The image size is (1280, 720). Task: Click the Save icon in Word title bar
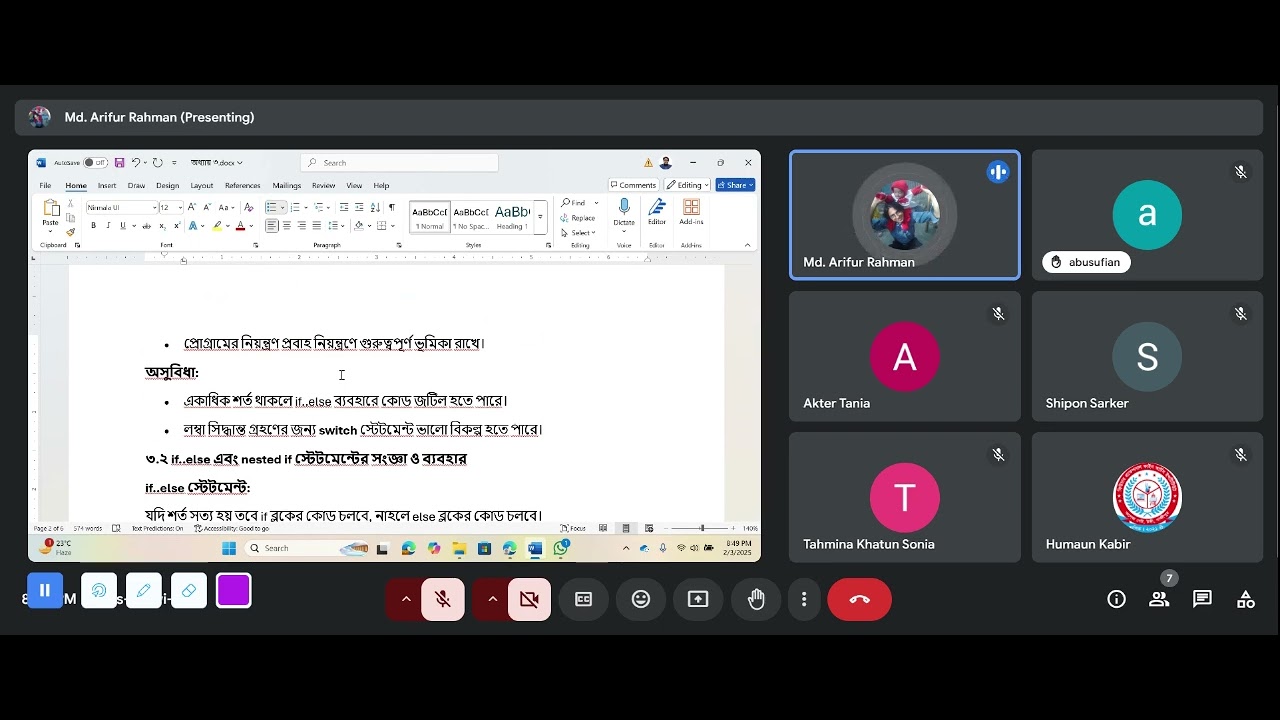119,162
